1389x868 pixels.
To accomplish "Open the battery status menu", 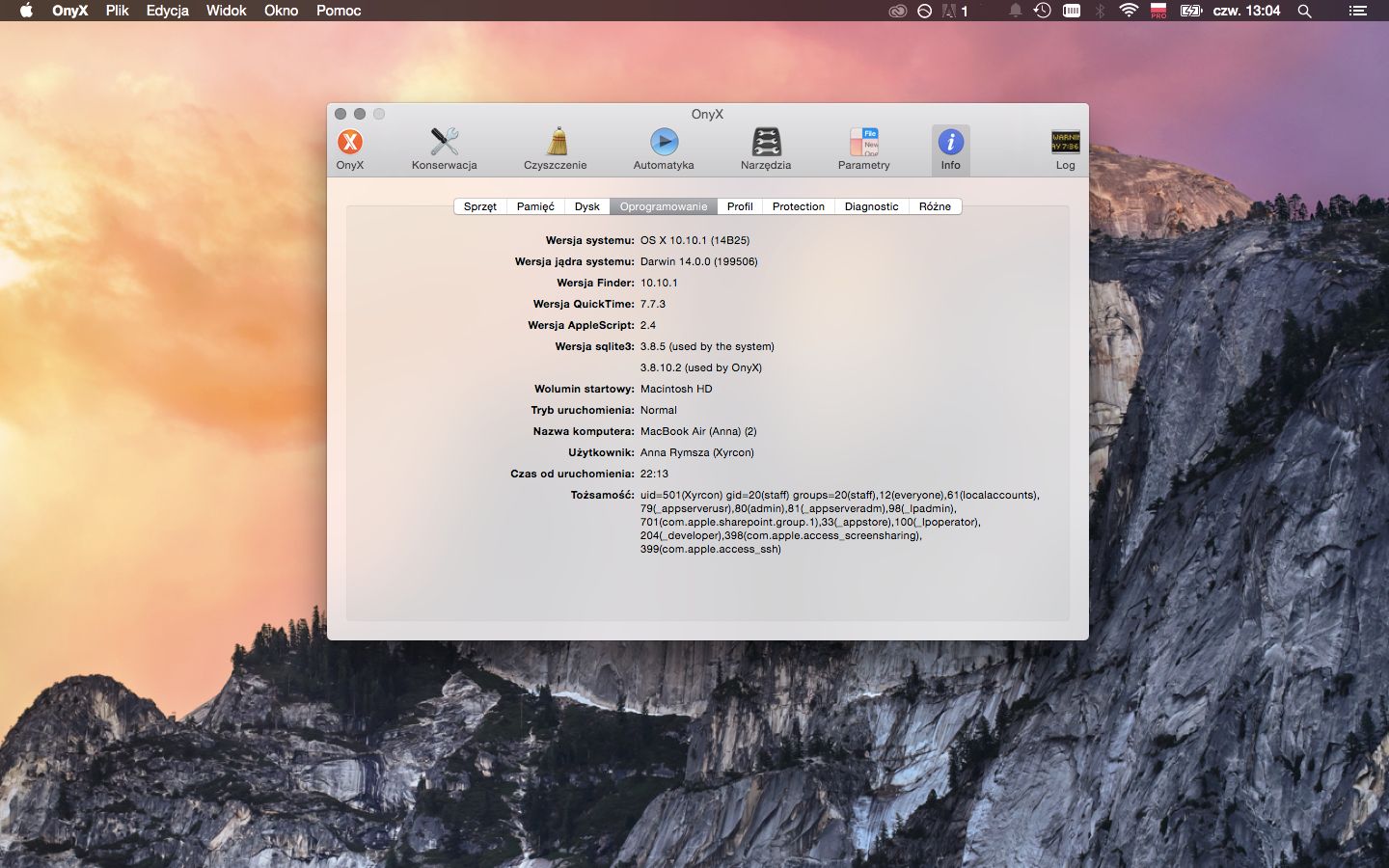I will click(x=1191, y=11).
